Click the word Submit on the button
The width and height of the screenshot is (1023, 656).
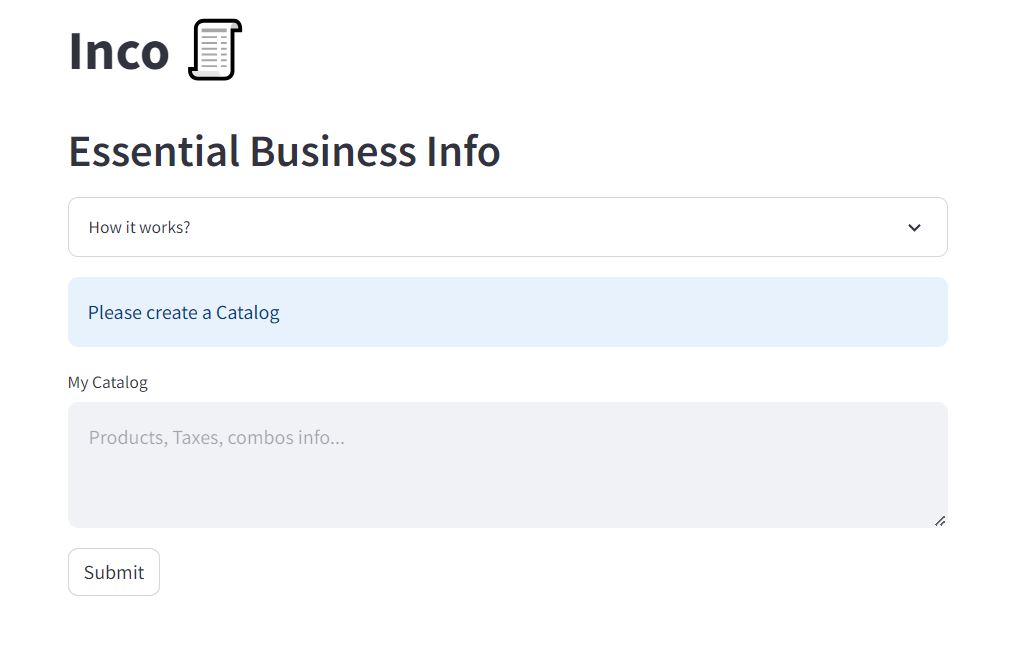[x=114, y=572]
